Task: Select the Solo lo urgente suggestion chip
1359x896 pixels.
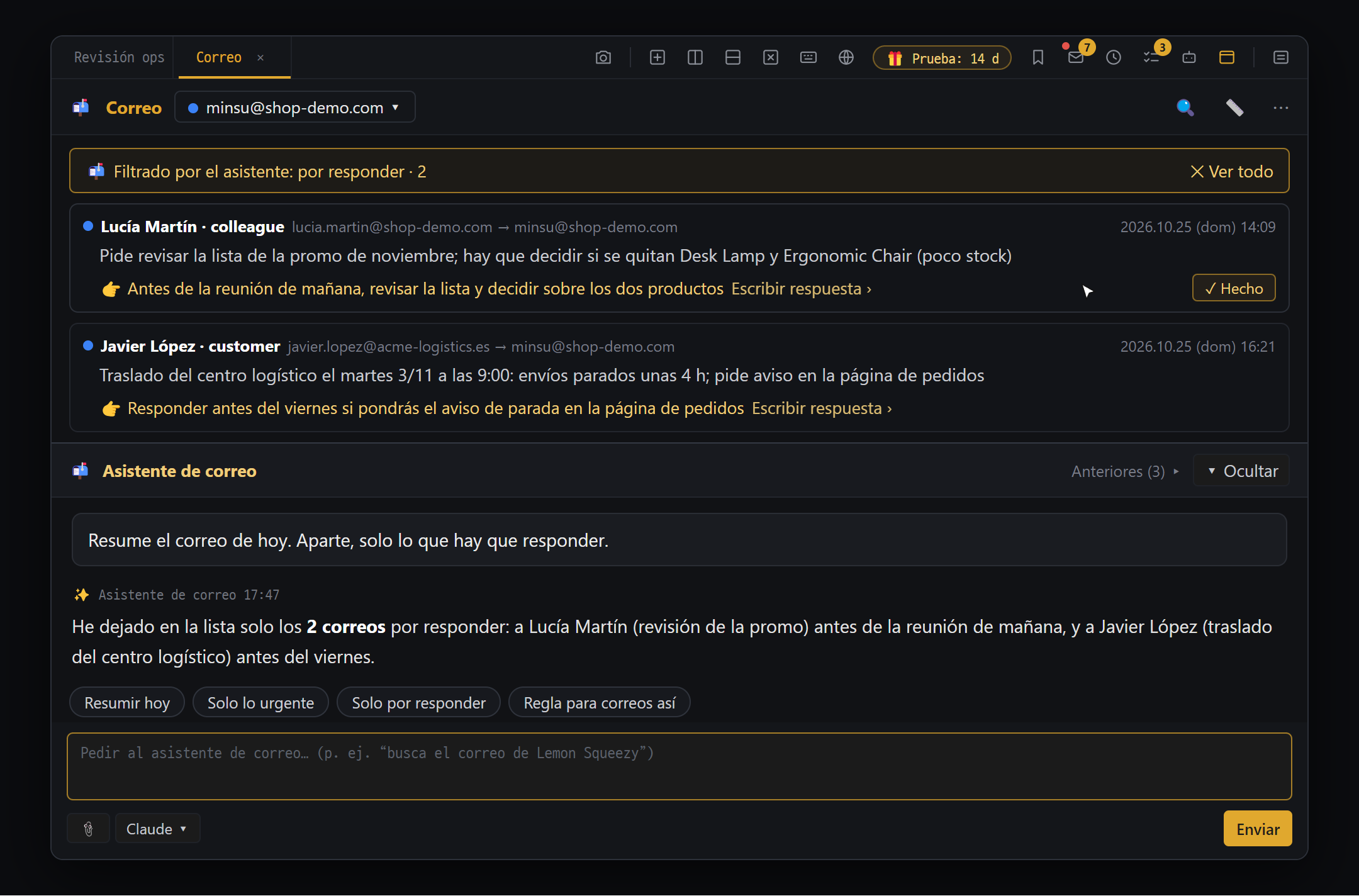Action: [x=260, y=702]
